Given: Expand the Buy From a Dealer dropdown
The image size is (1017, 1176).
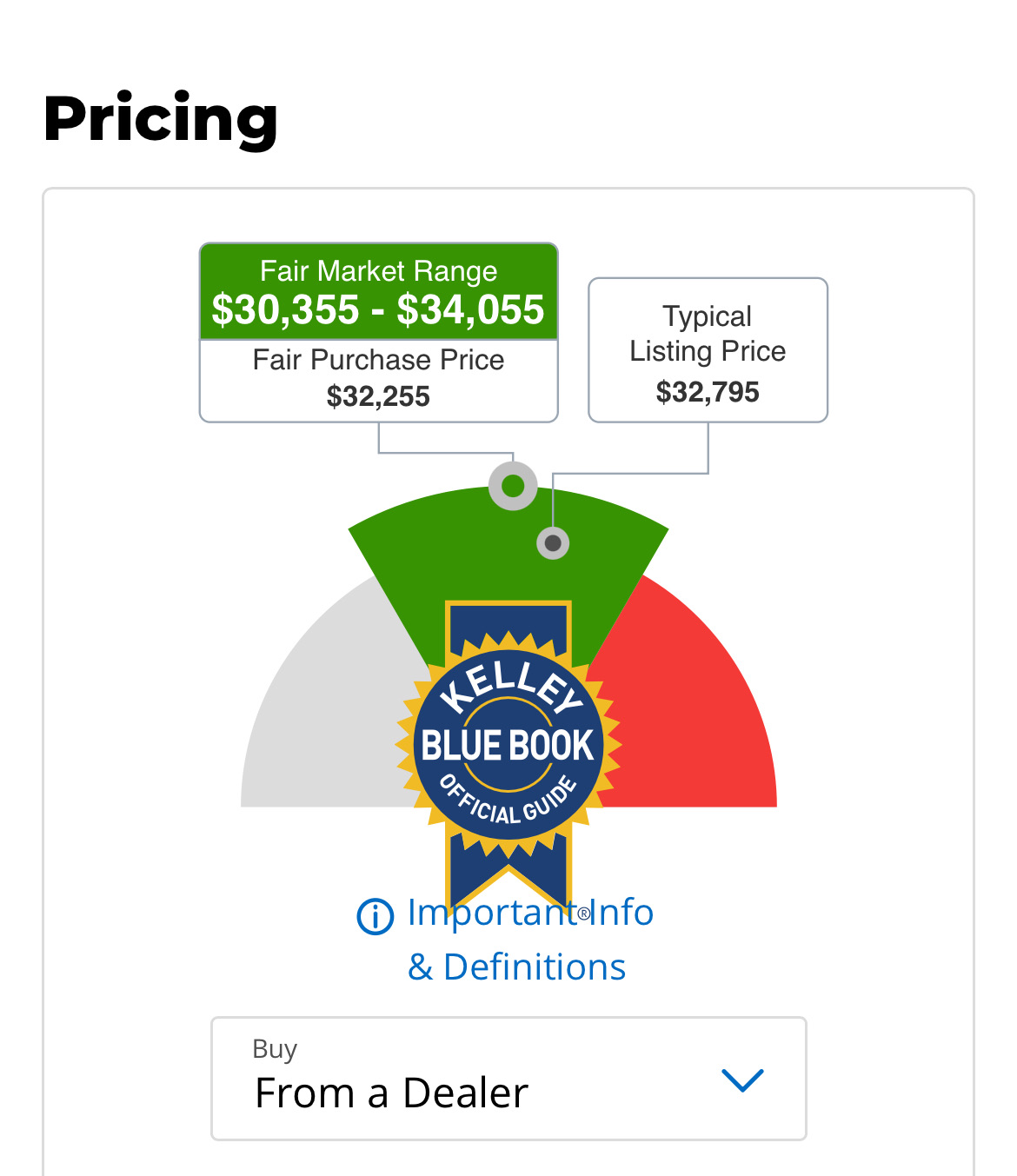Looking at the screenshot, I should (508, 1079).
